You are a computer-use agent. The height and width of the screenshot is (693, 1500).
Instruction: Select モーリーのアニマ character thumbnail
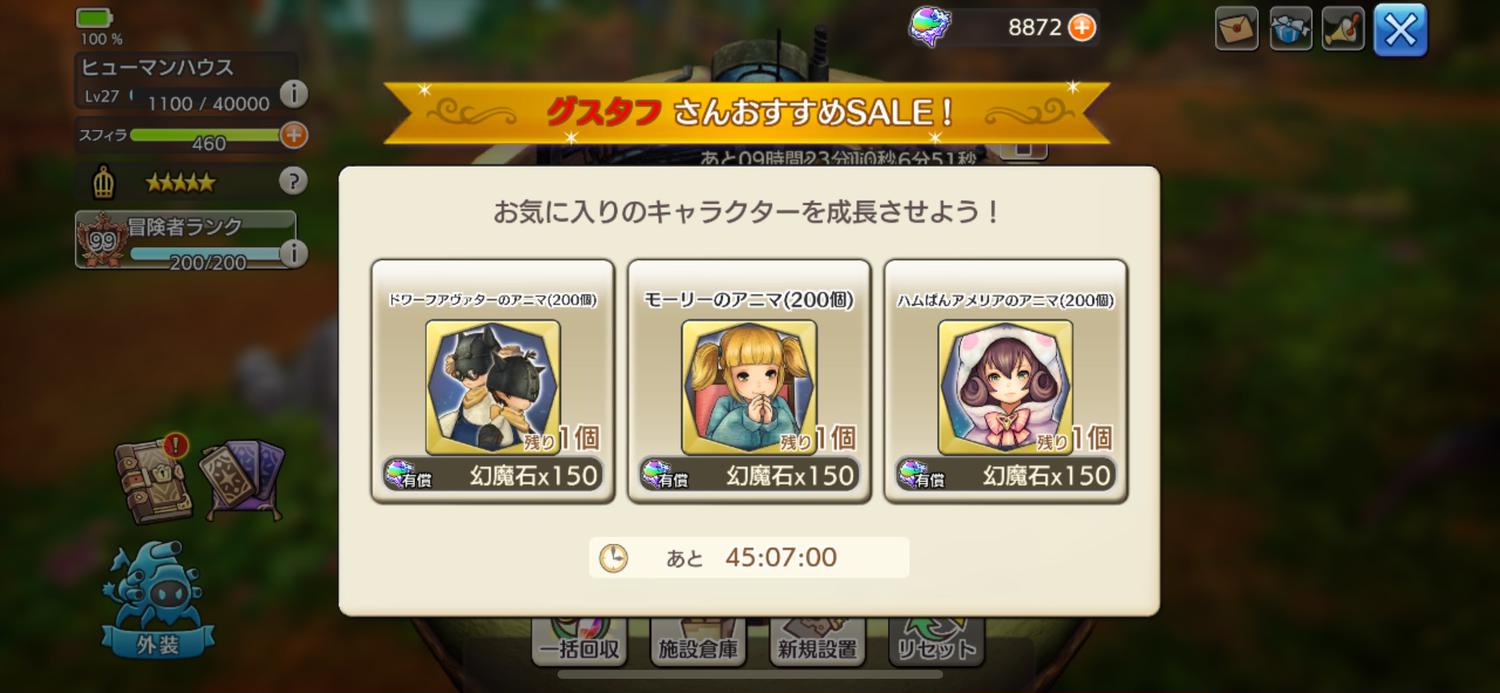point(749,387)
